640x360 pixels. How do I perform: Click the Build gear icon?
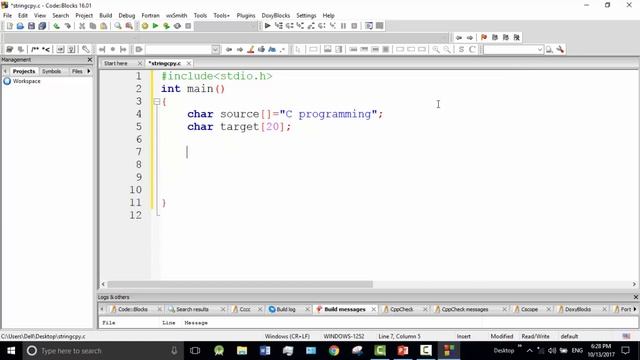[144, 26]
